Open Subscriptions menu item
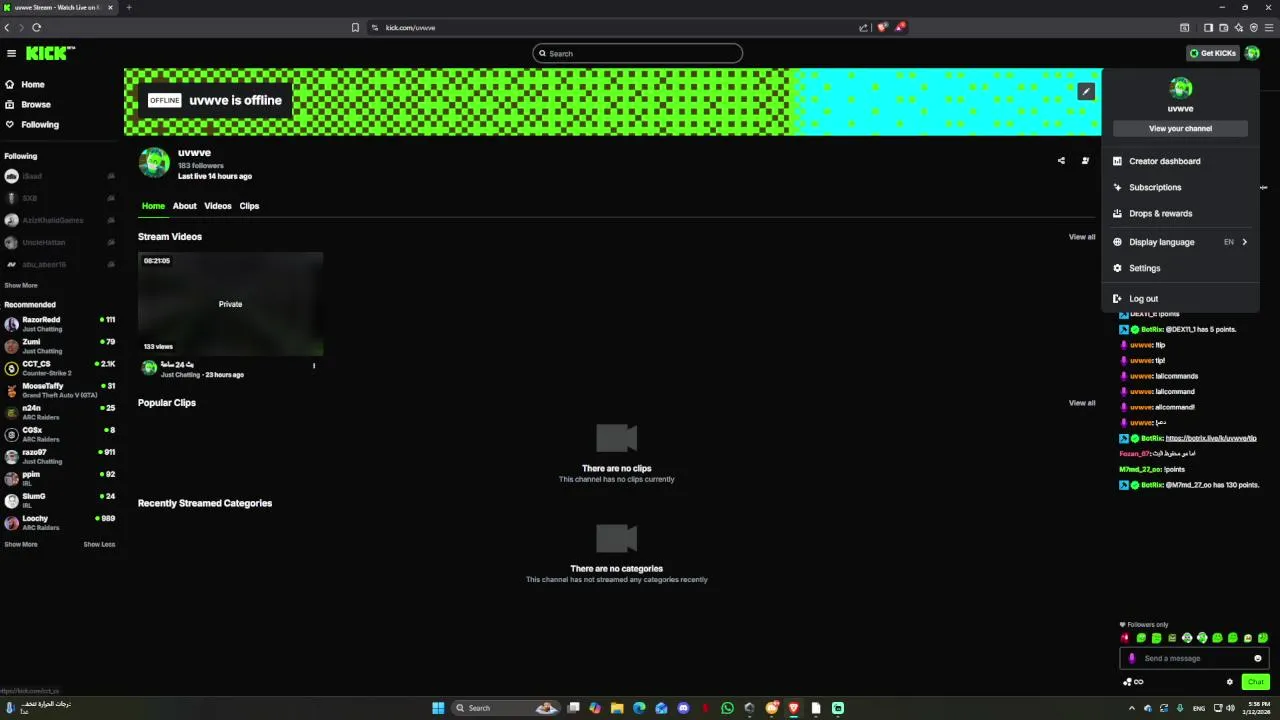Screen dimensions: 1280x720 [1180, 187]
